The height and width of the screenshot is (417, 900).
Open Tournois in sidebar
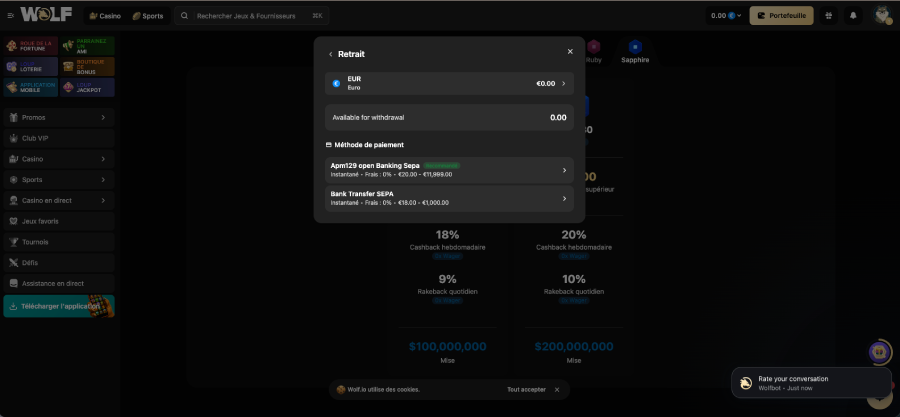point(59,242)
